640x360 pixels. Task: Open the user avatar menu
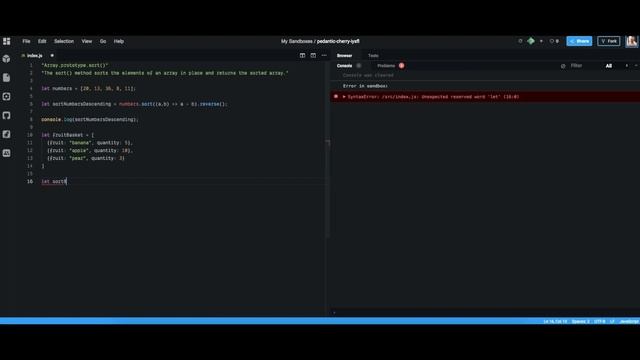631,41
